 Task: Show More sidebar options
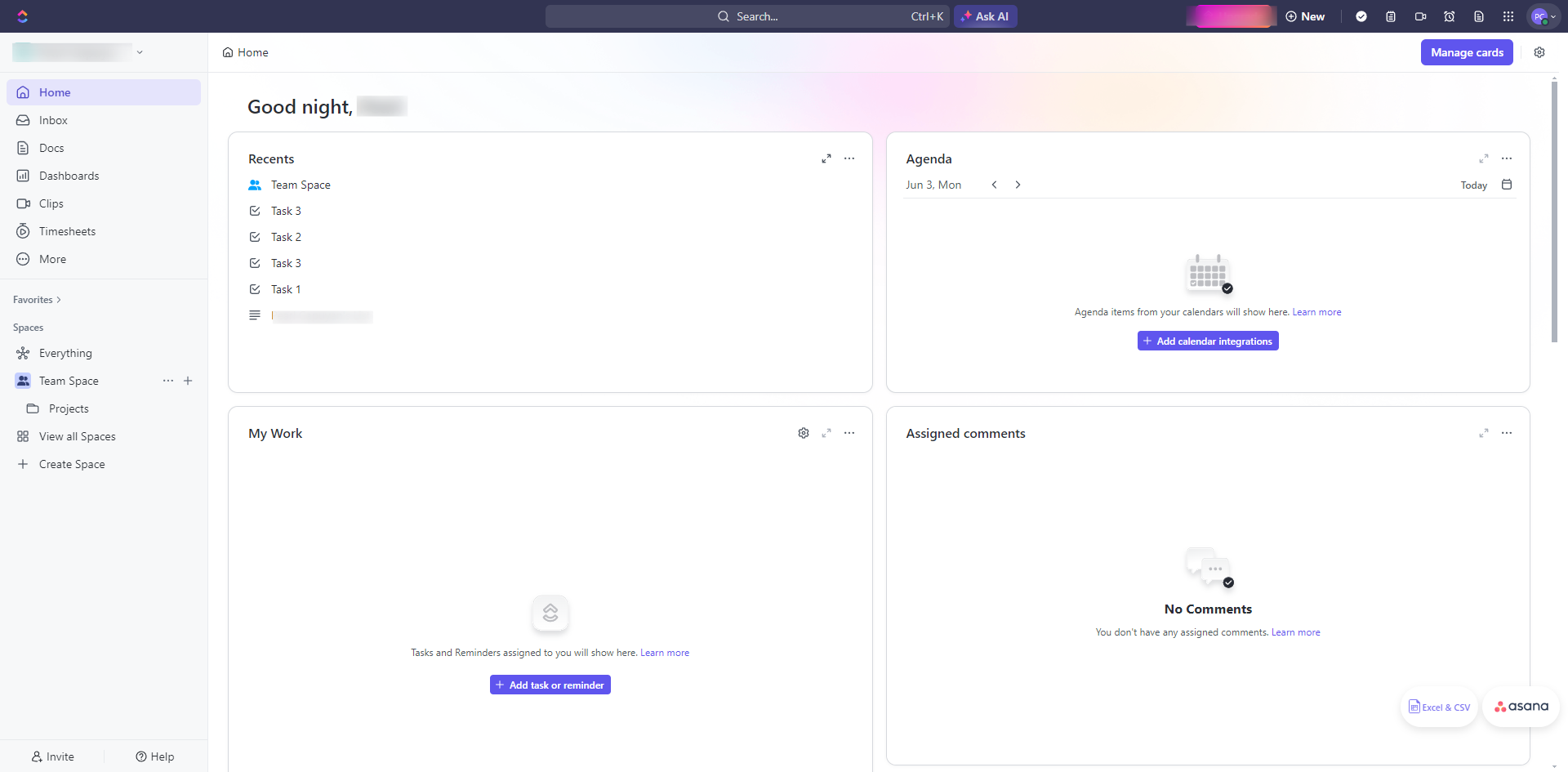(104, 259)
